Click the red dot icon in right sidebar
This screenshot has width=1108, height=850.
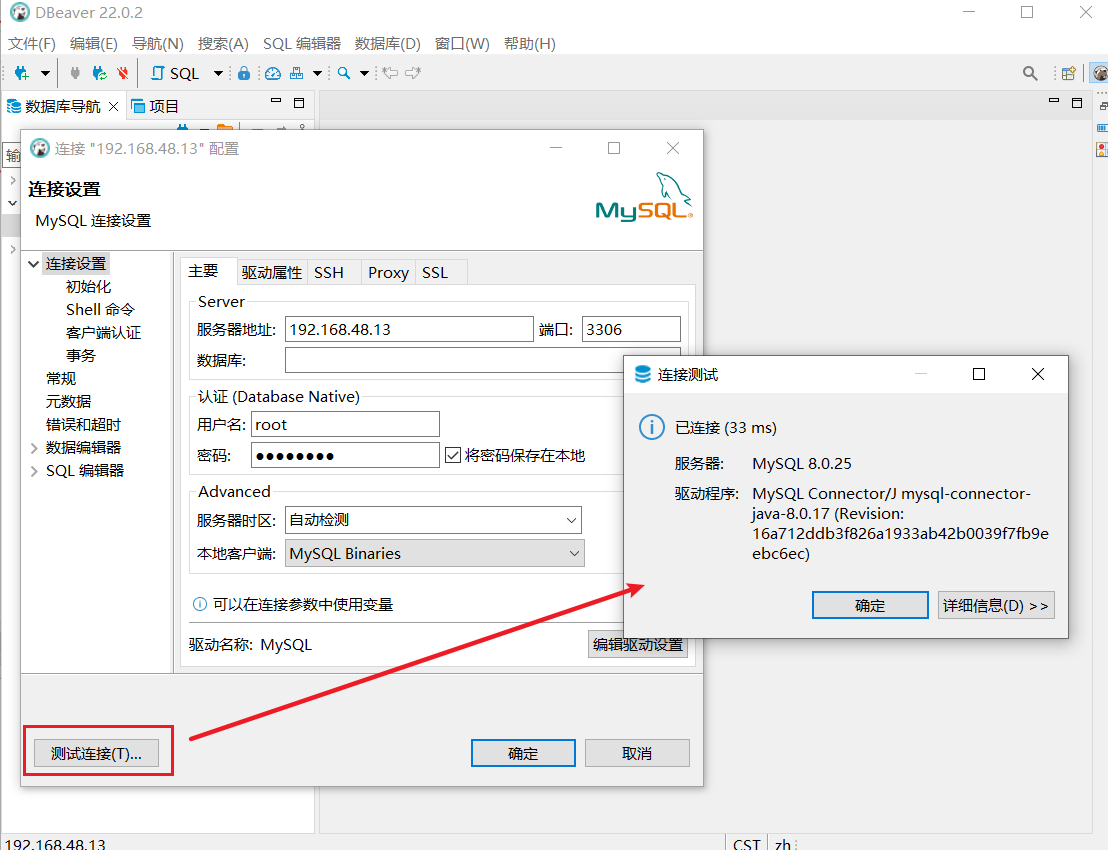(1102, 149)
